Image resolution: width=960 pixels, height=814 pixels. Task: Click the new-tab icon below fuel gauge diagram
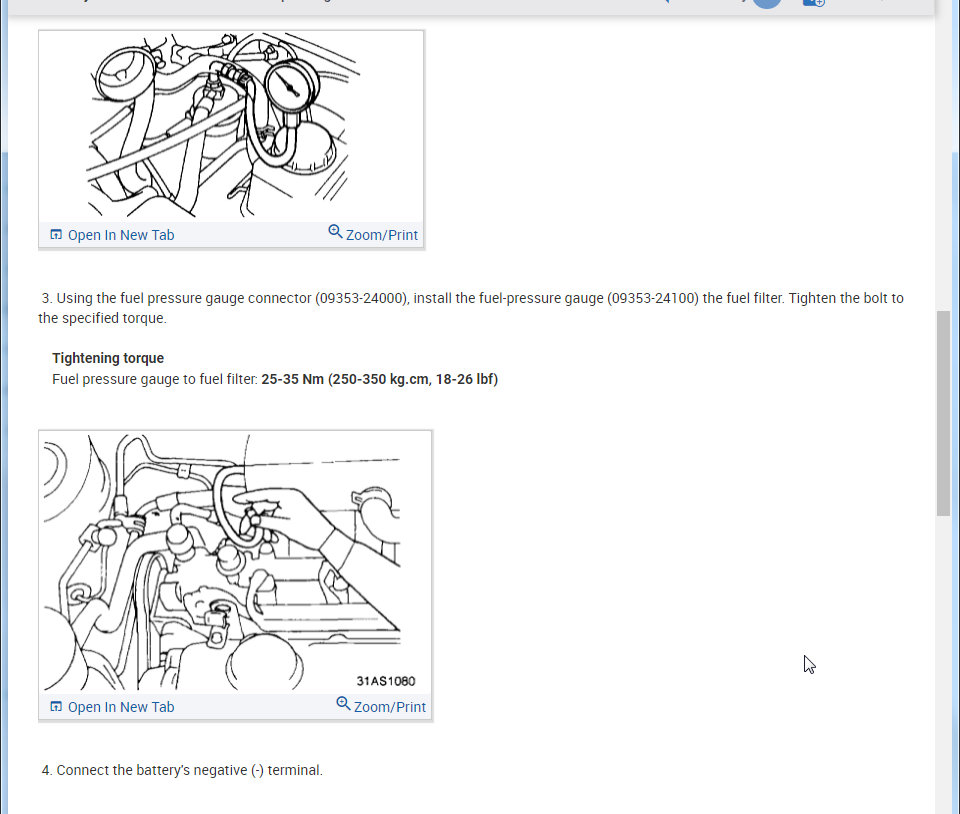[56, 235]
